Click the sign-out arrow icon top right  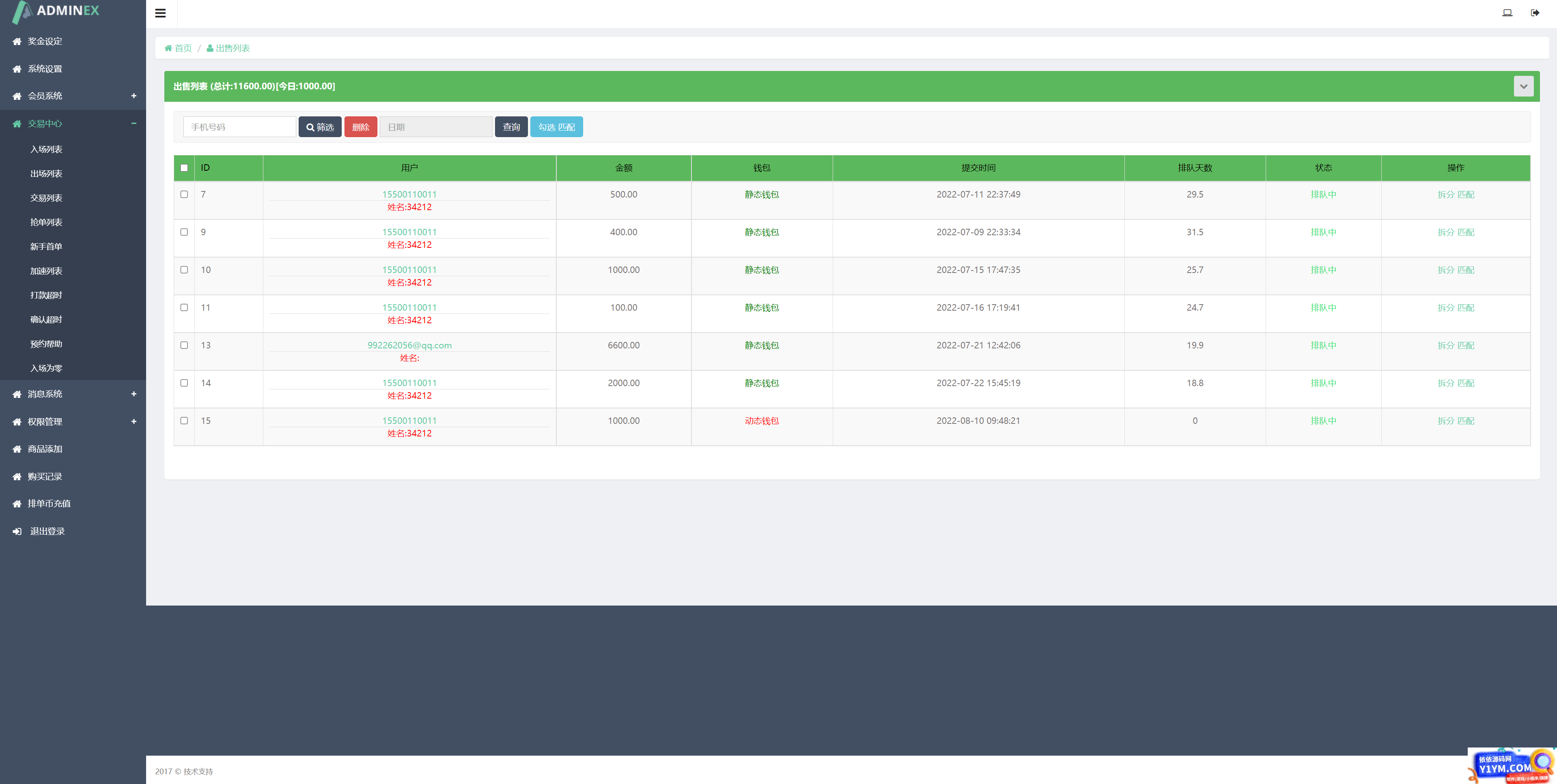[1535, 13]
